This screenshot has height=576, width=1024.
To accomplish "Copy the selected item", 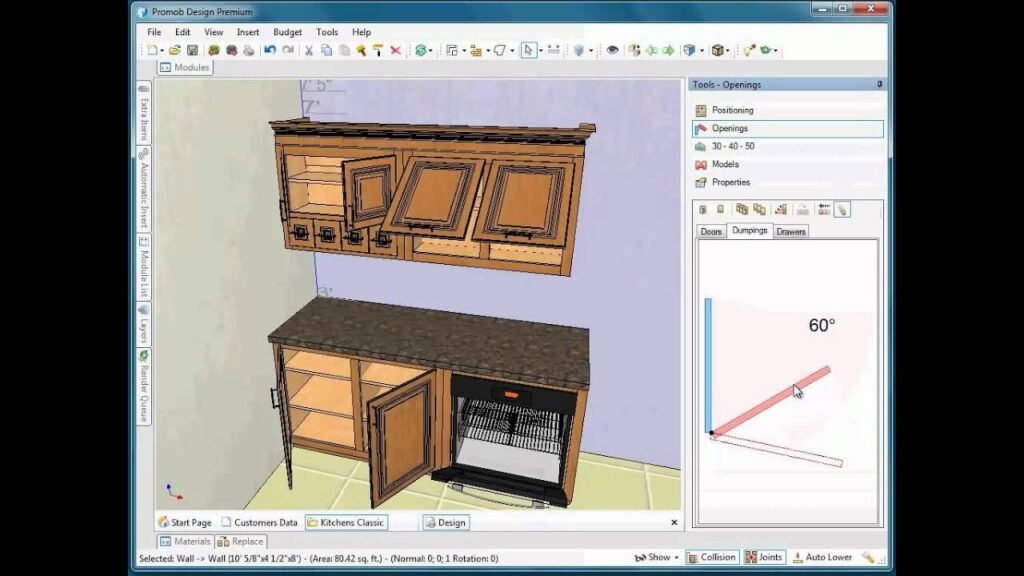I will pos(327,50).
